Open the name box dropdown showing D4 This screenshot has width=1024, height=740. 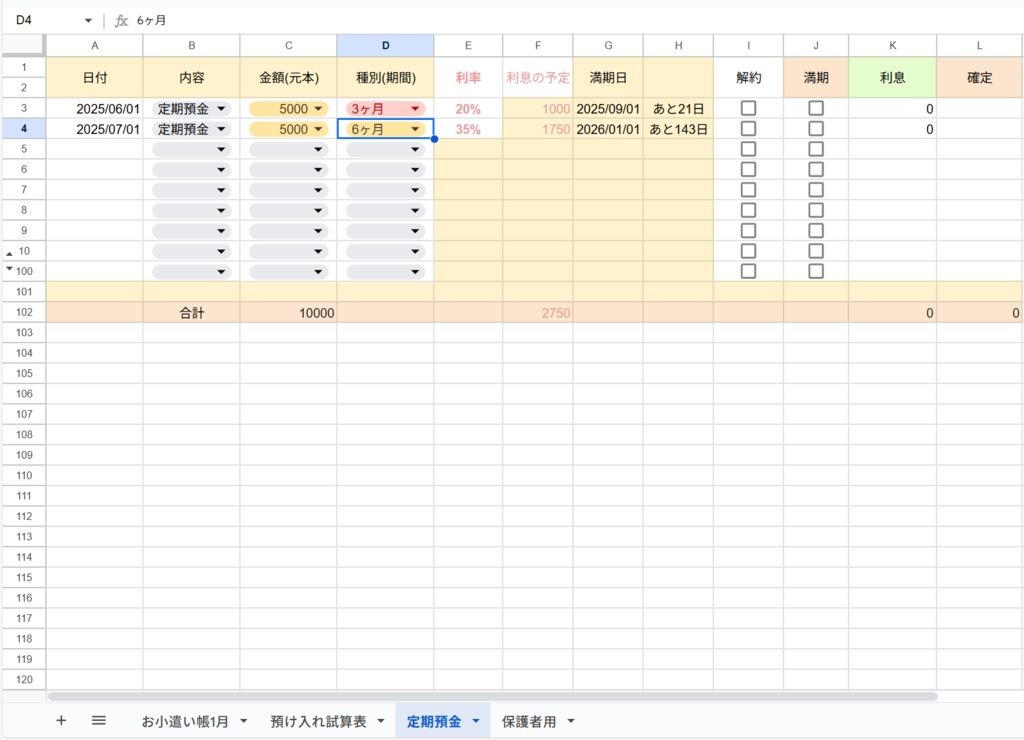(x=86, y=18)
